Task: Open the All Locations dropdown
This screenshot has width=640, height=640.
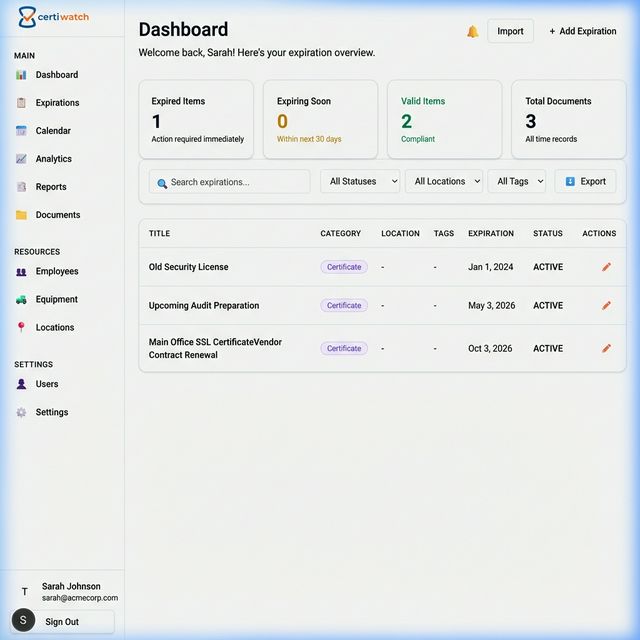Action: click(x=444, y=181)
